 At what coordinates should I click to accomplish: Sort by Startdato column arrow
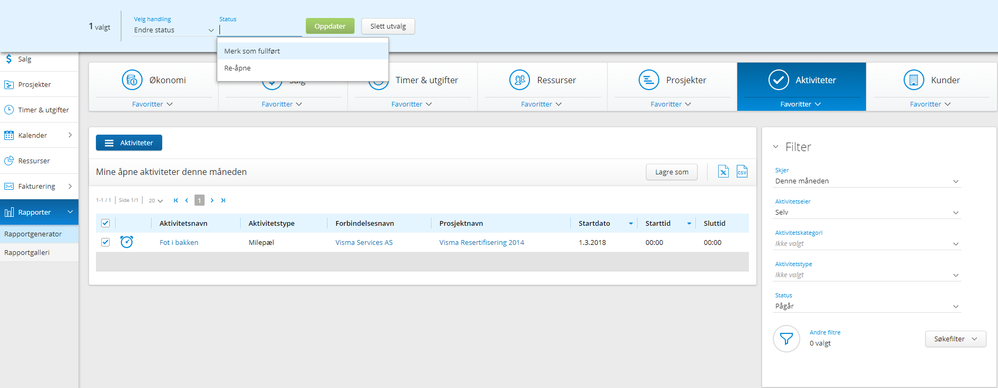click(x=631, y=224)
